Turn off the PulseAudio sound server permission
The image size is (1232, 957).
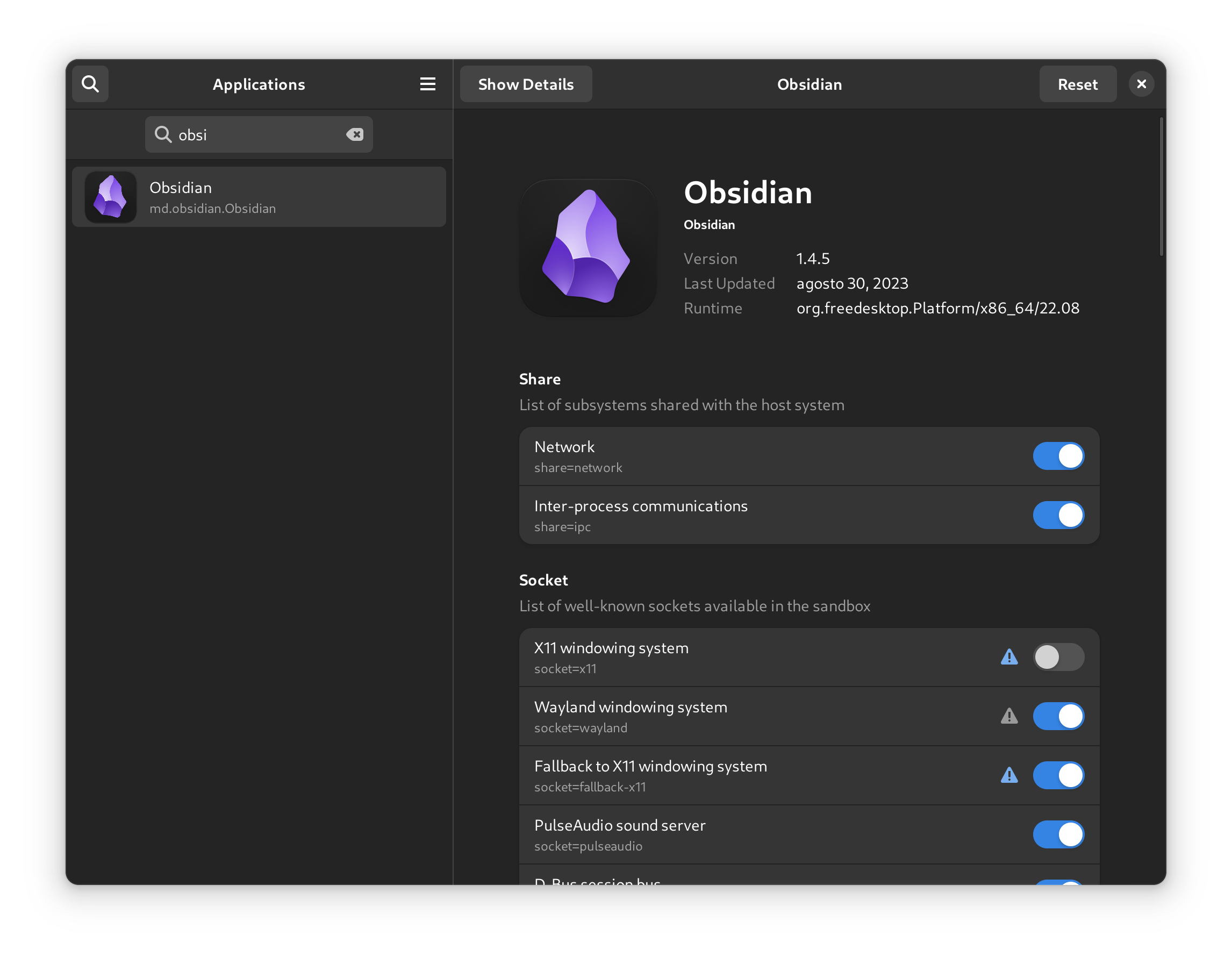coord(1058,834)
